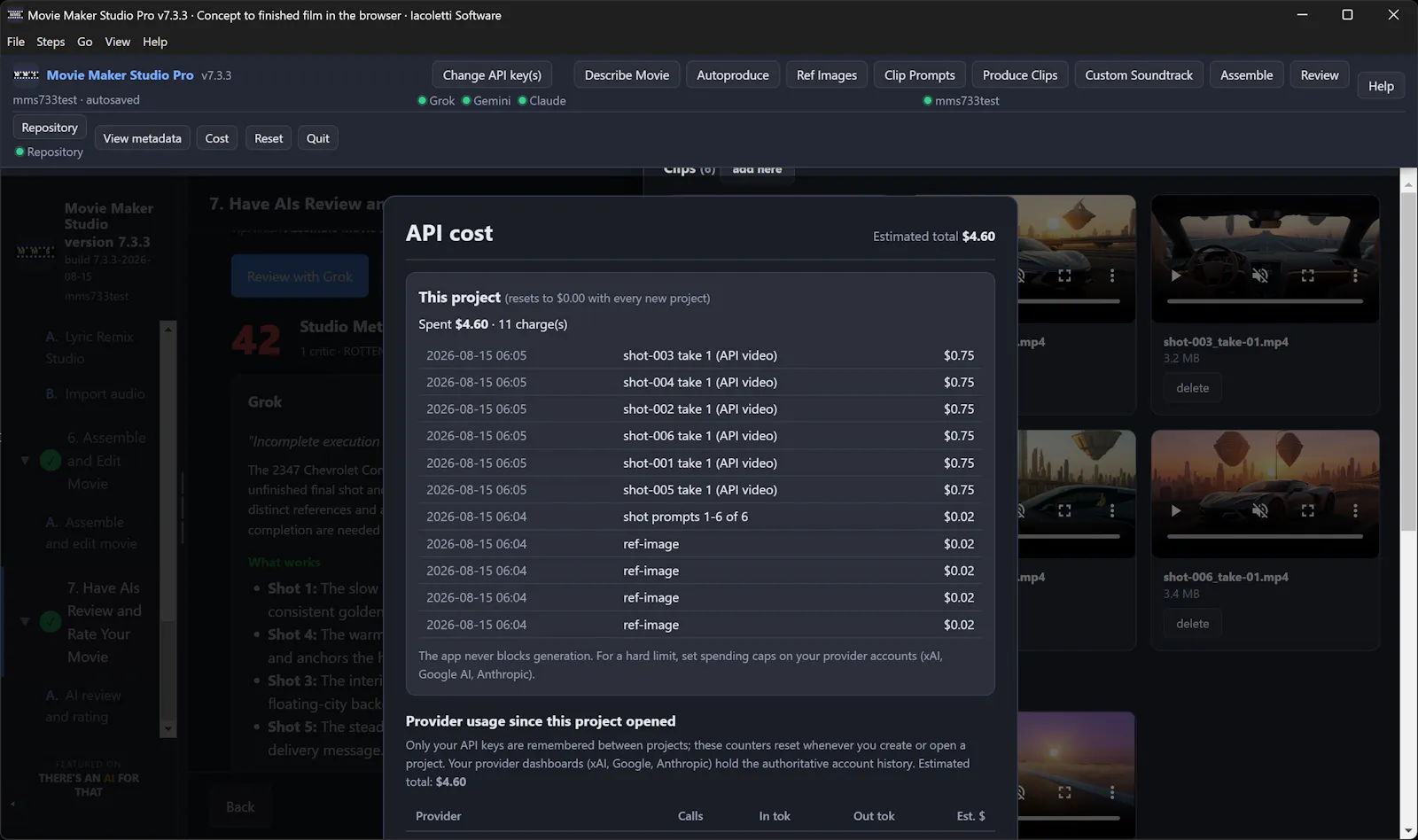1418x840 pixels.
Task: Click the Cost button
Action: [217, 138]
